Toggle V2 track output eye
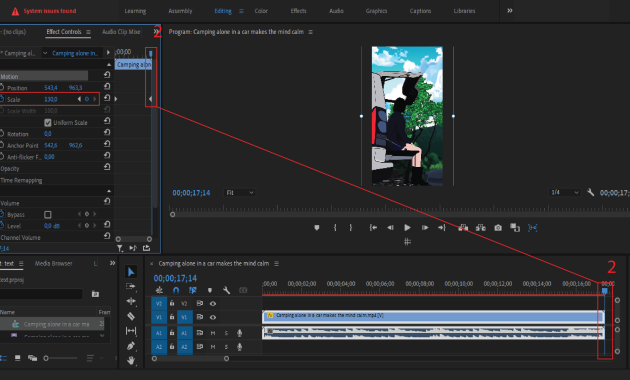The width and height of the screenshot is (630, 380). coord(213,304)
